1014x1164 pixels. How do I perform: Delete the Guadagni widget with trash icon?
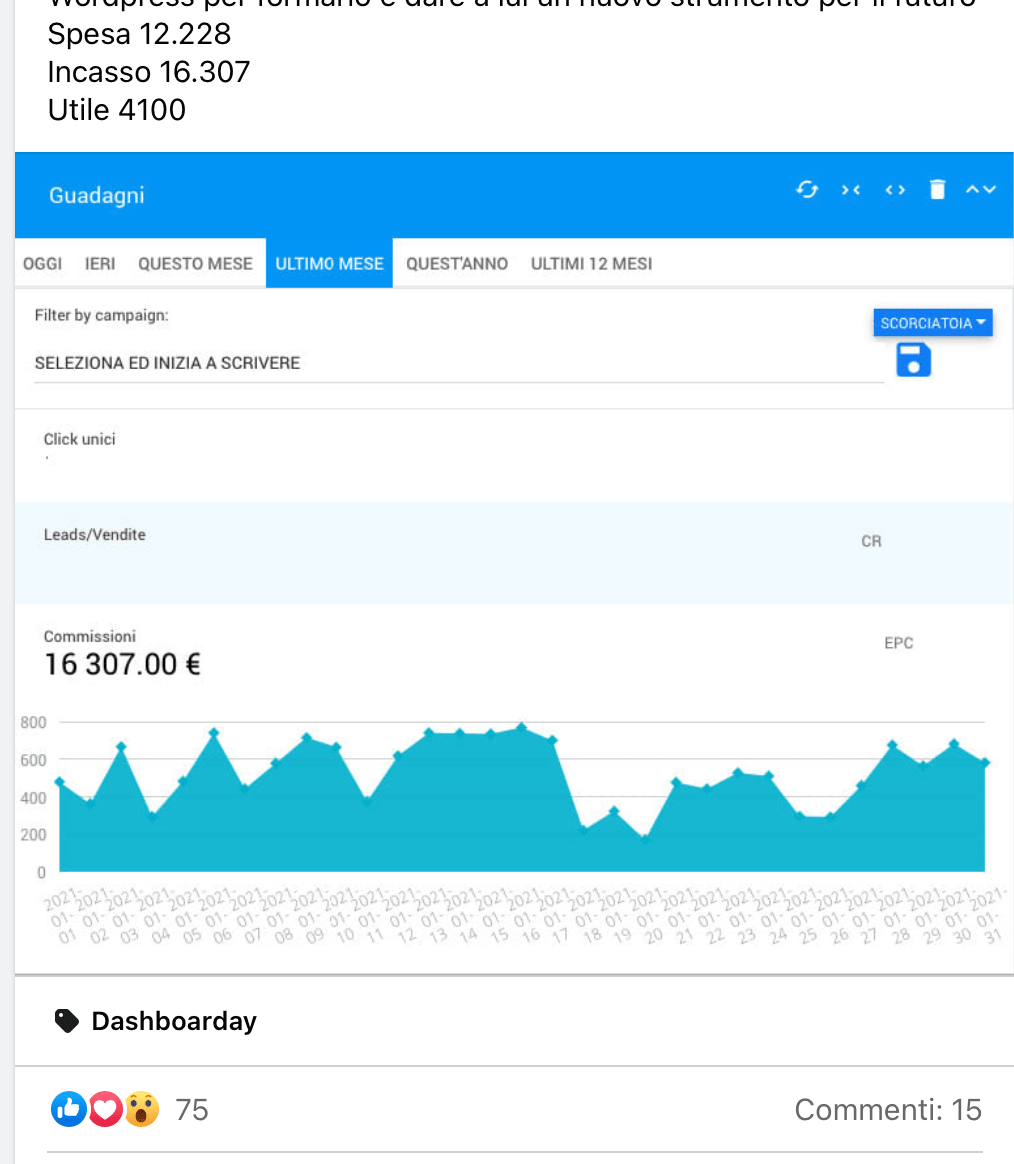point(937,190)
